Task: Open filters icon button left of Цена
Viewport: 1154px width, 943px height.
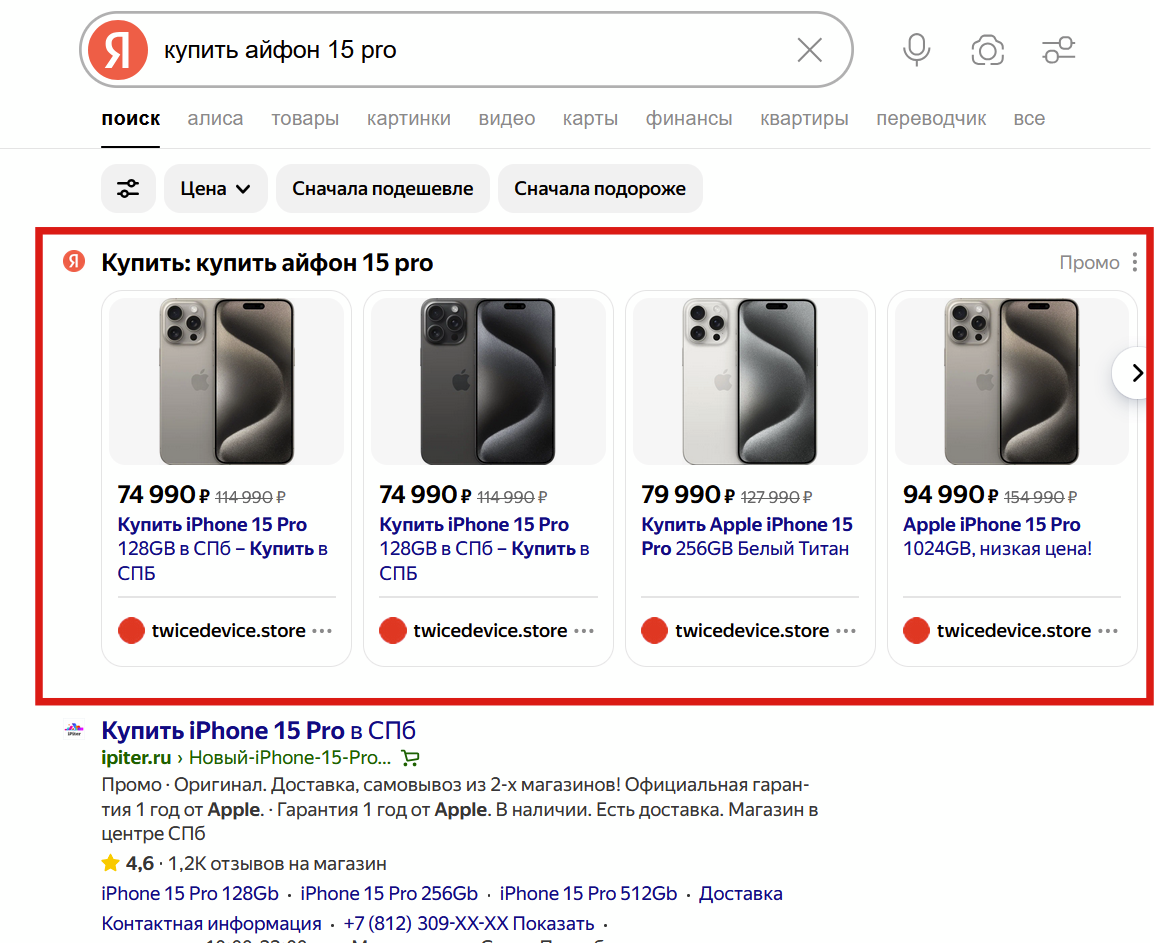Action: click(x=128, y=188)
